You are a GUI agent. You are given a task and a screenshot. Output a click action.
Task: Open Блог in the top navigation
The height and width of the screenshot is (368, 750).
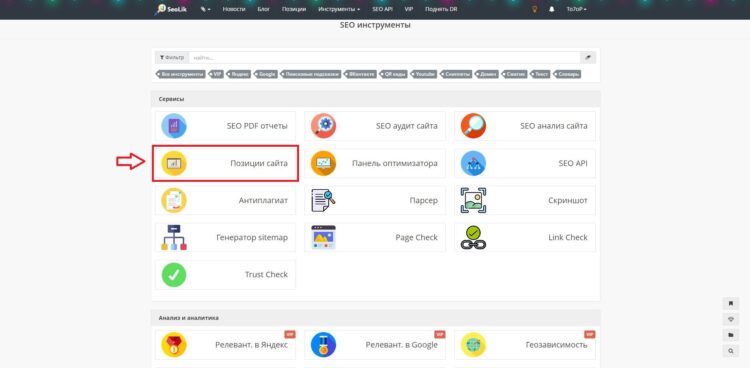[264, 9]
